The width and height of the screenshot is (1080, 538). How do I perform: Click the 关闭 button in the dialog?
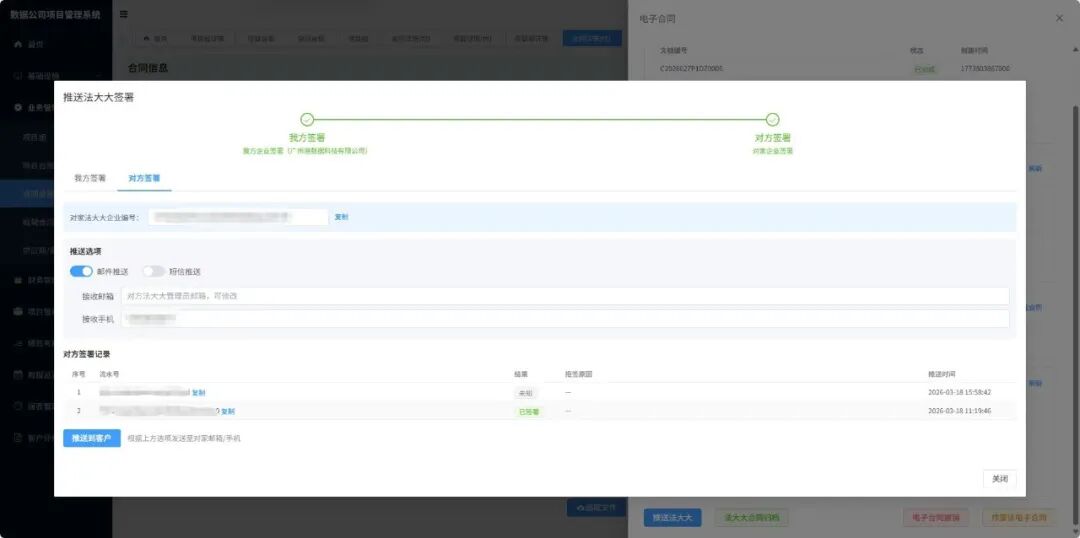point(999,479)
